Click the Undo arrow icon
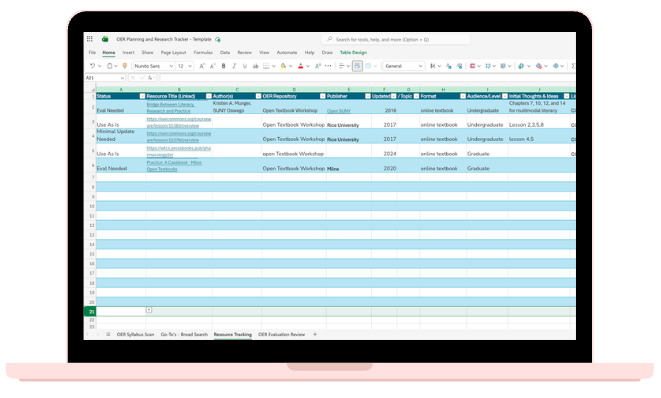Viewport: 661px width, 398px height. pos(92,66)
